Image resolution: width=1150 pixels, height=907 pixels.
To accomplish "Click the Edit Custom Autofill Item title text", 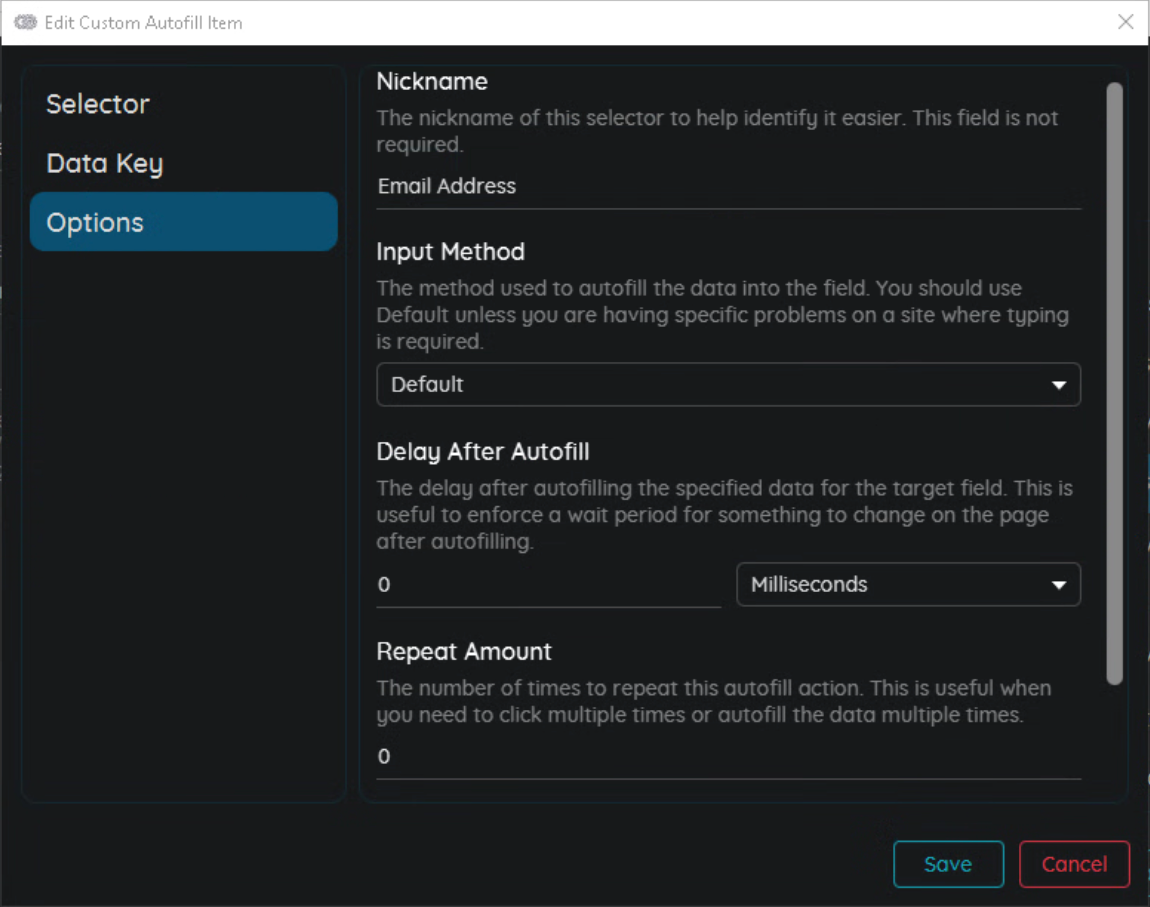I will pyautogui.click(x=143, y=22).
